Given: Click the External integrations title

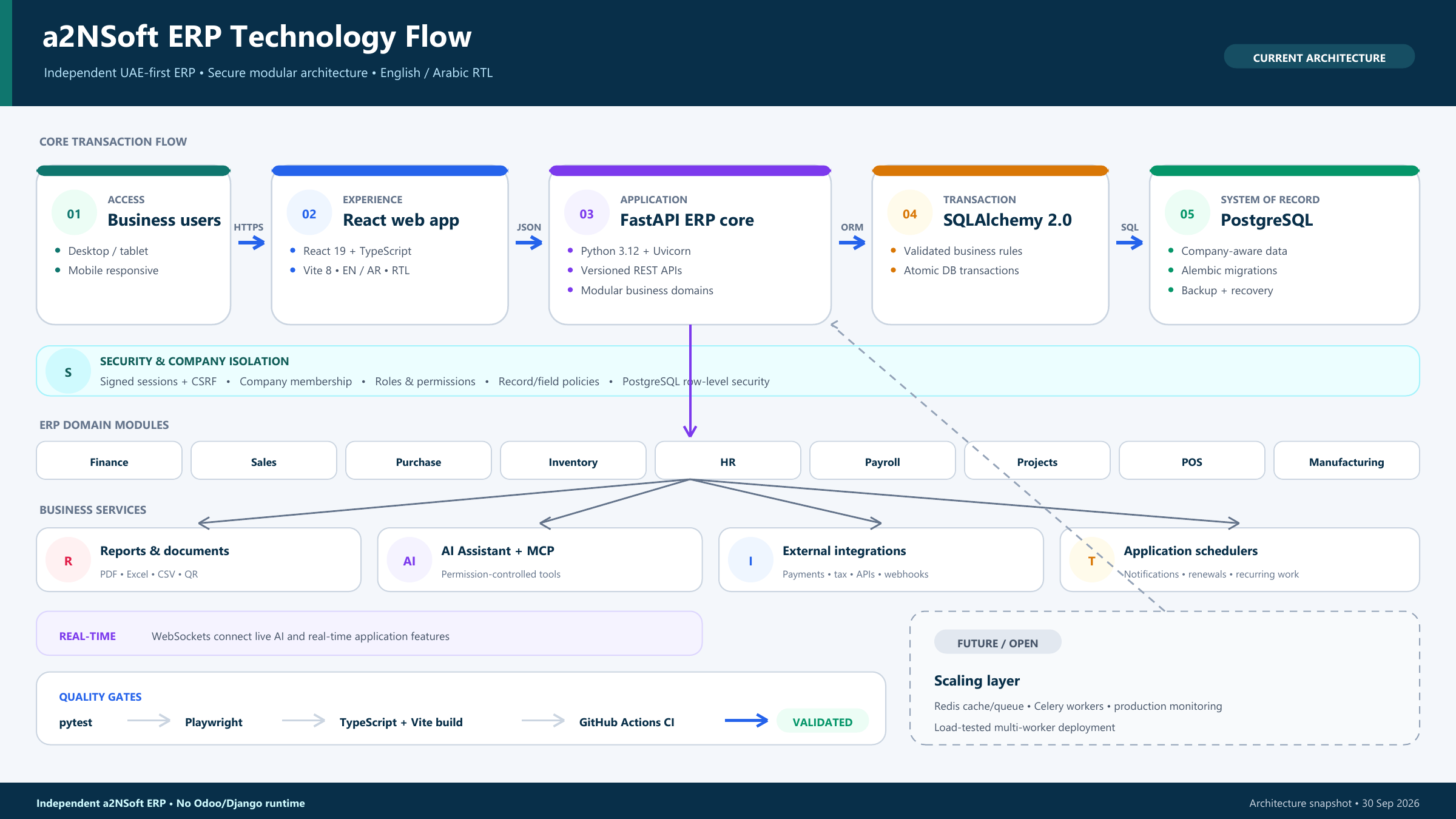Looking at the screenshot, I should [x=844, y=550].
